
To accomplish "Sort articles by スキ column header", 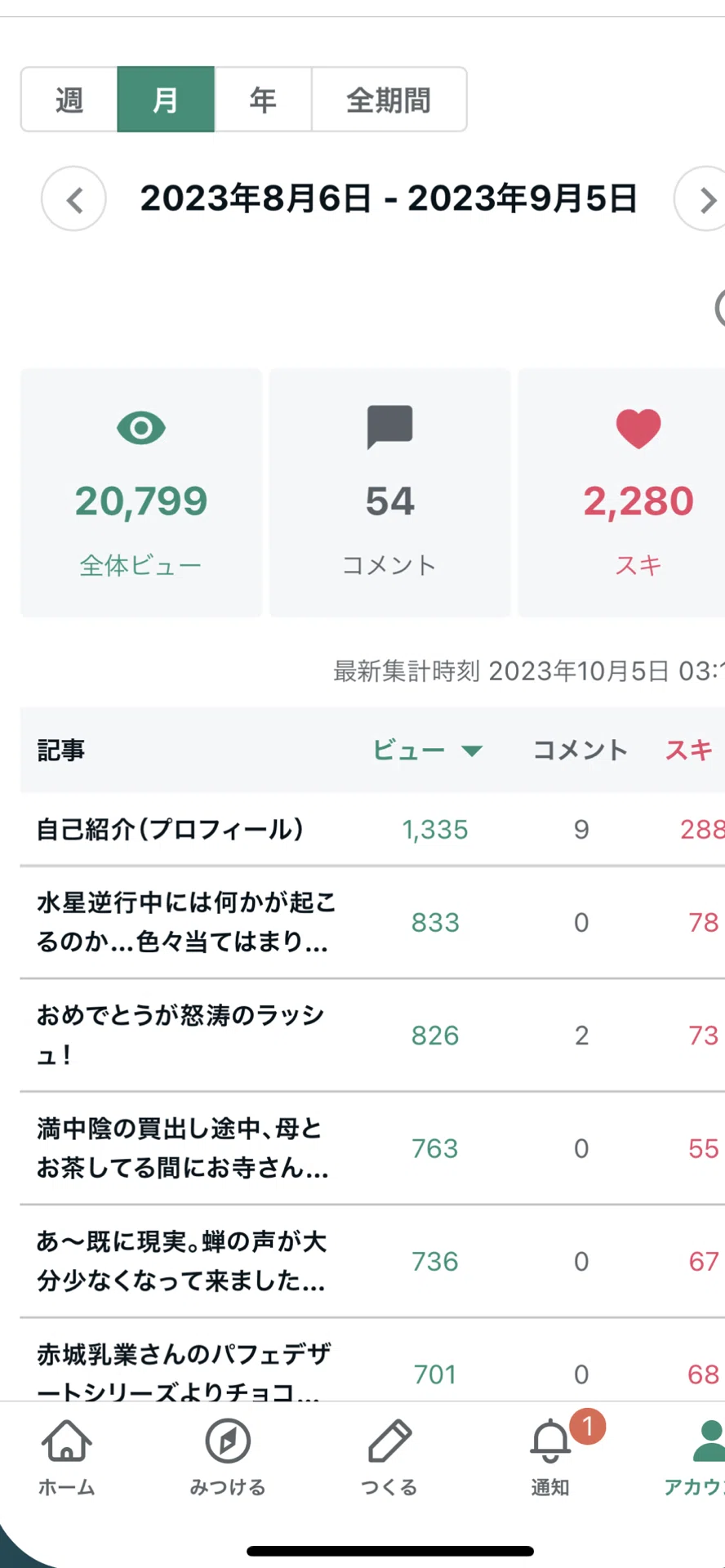I will pyautogui.click(x=689, y=750).
